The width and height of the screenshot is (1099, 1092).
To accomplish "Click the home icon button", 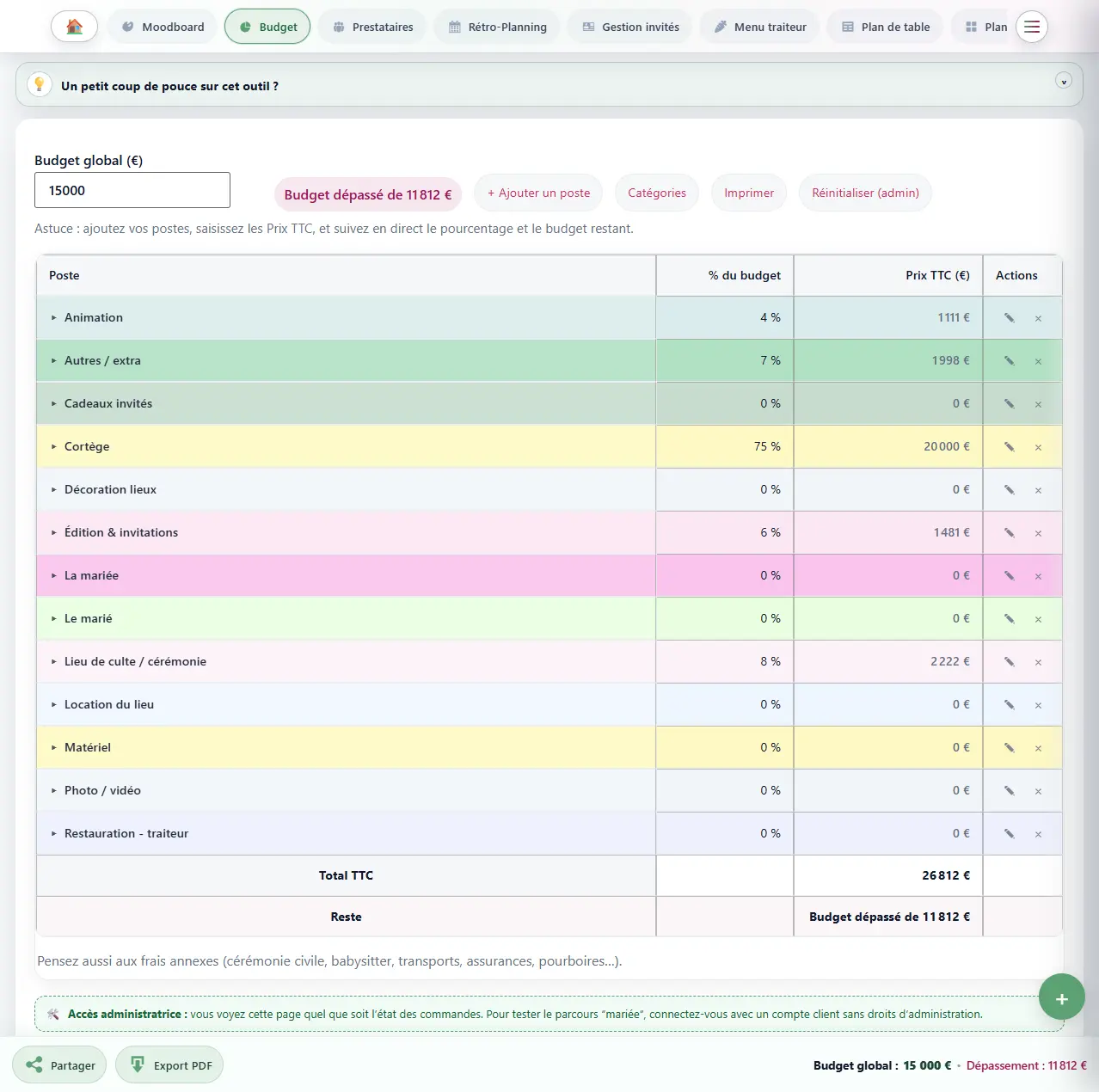I will click(x=75, y=27).
